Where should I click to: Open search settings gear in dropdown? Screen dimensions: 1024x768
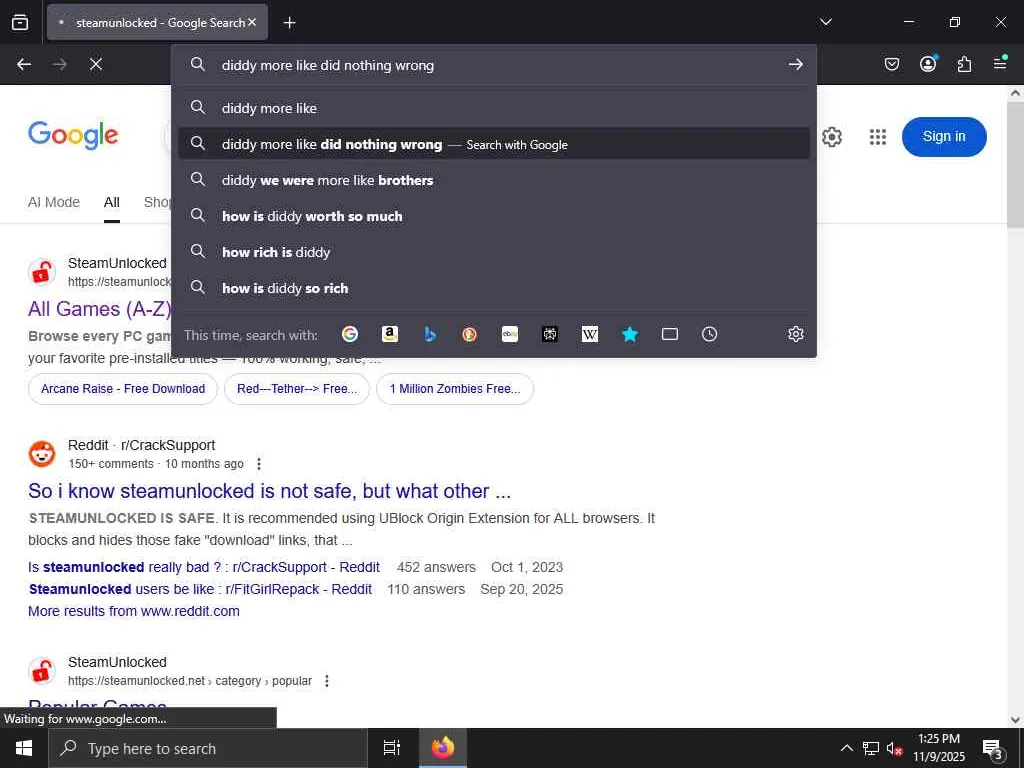click(x=795, y=334)
